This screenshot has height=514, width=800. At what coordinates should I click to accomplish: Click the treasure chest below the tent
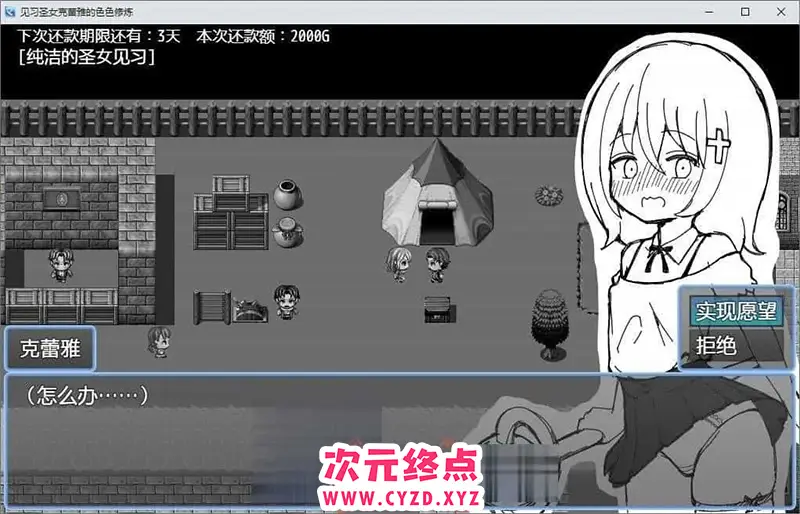point(440,310)
